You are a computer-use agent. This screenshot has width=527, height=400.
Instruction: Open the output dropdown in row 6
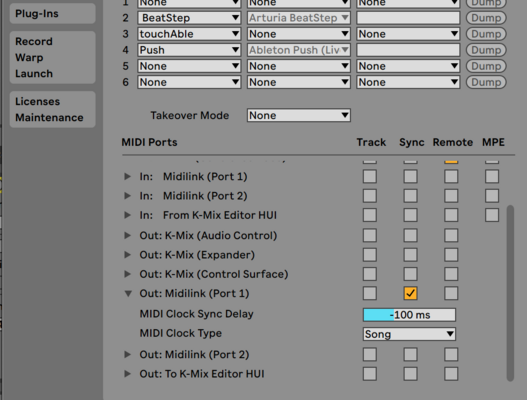point(408,82)
